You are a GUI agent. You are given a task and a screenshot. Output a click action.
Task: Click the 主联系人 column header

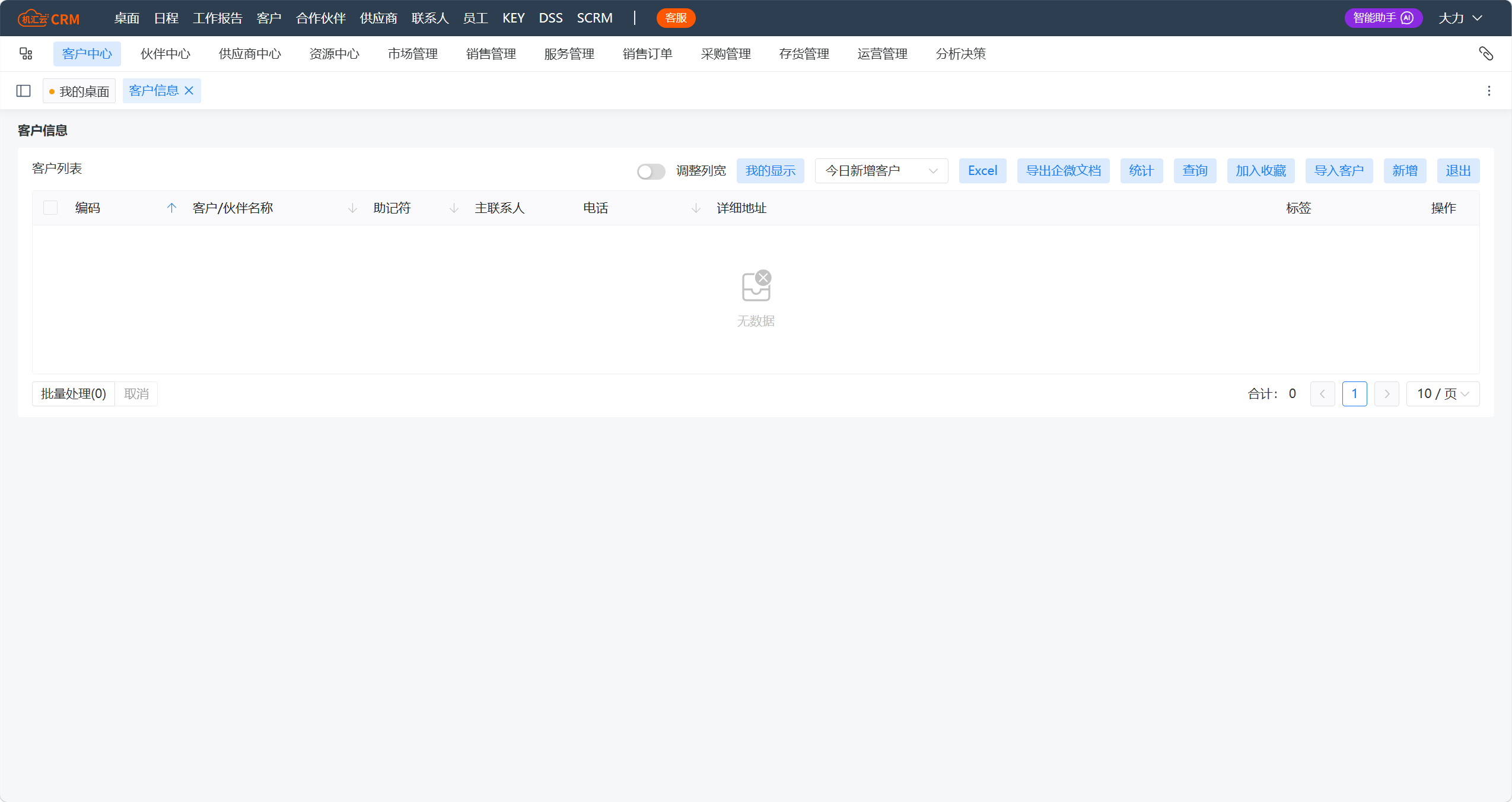pyautogui.click(x=499, y=208)
